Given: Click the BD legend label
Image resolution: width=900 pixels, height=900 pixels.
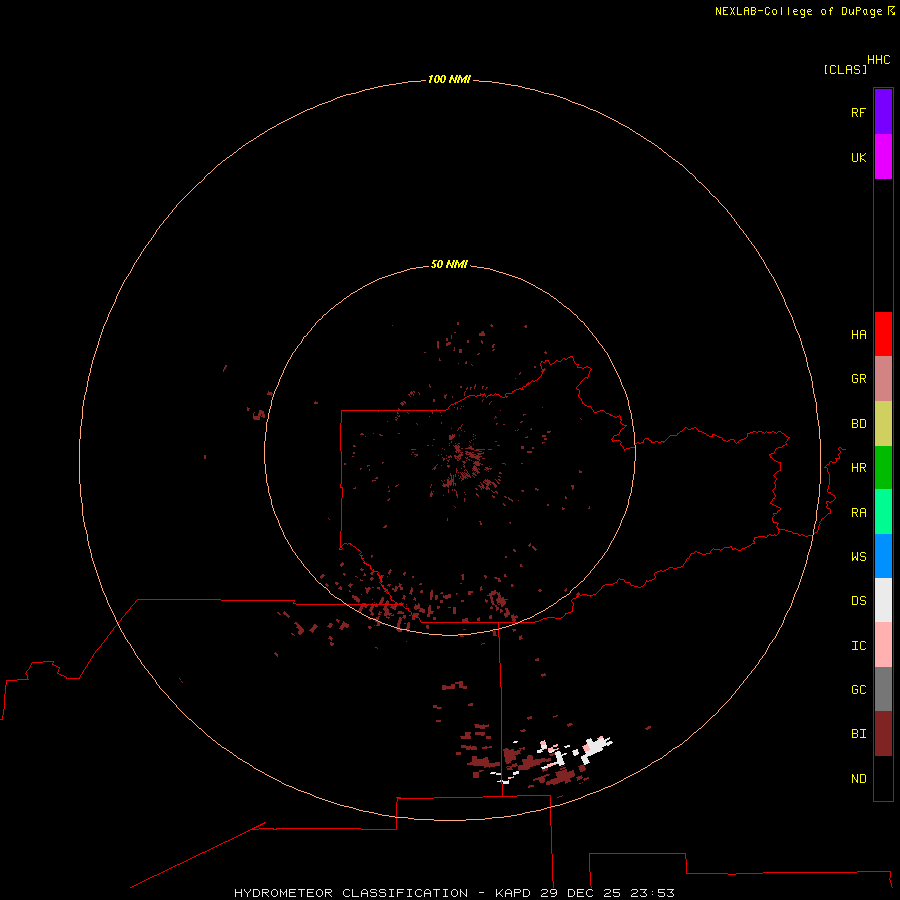Looking at the screenshot, I should pos(859,424).
